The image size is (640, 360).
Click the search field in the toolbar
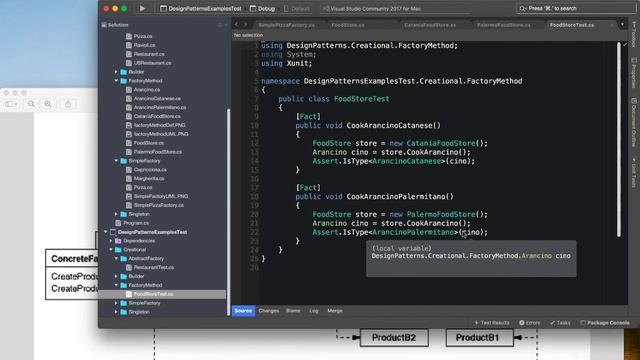[576, 8]
